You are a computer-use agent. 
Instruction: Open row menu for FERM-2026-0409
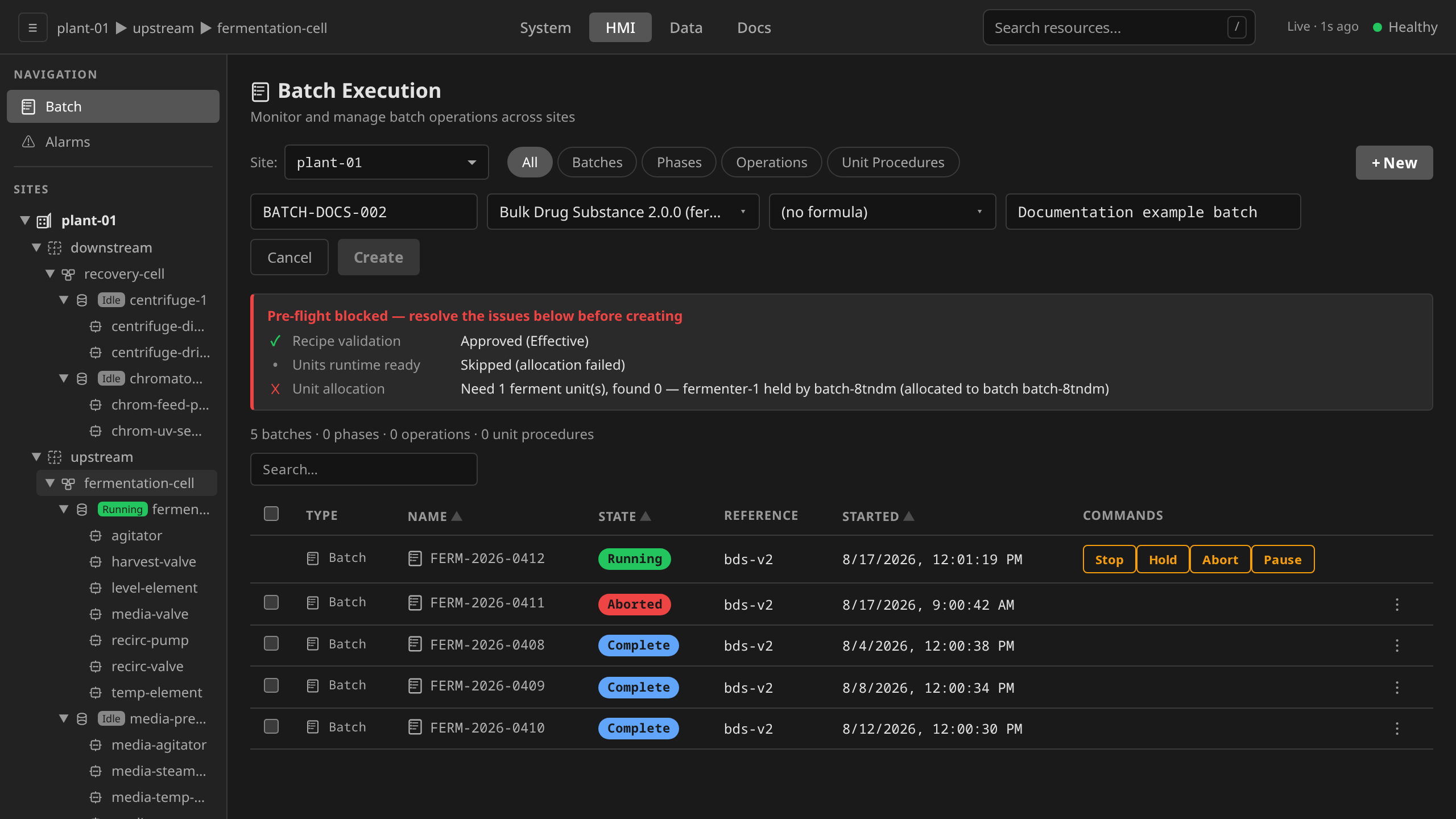[x=1397, y=688]
